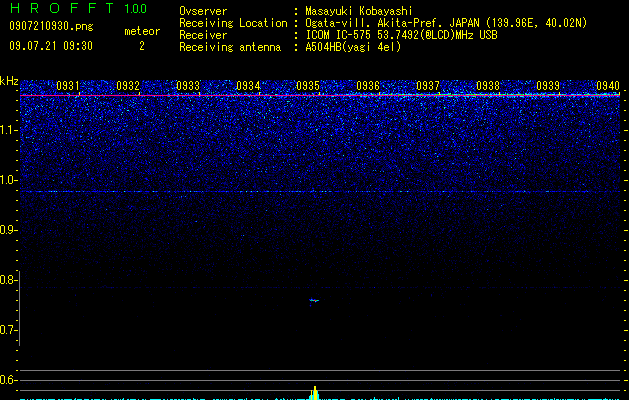Click the yellow signal peak at bottom

click(x=315, y=393)
